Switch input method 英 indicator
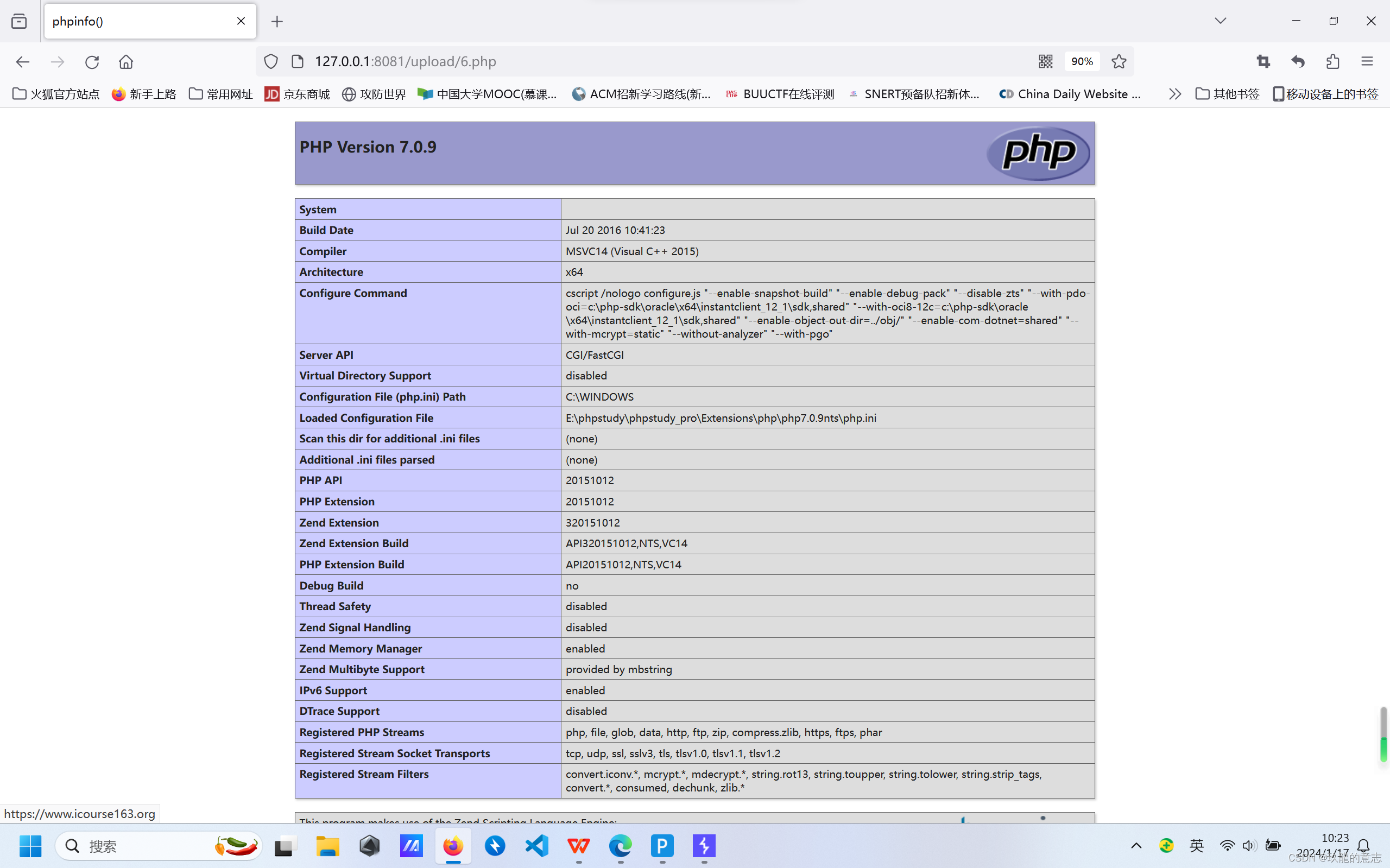The width and height of the screenshot is (1390, 868). point(1197,846)
